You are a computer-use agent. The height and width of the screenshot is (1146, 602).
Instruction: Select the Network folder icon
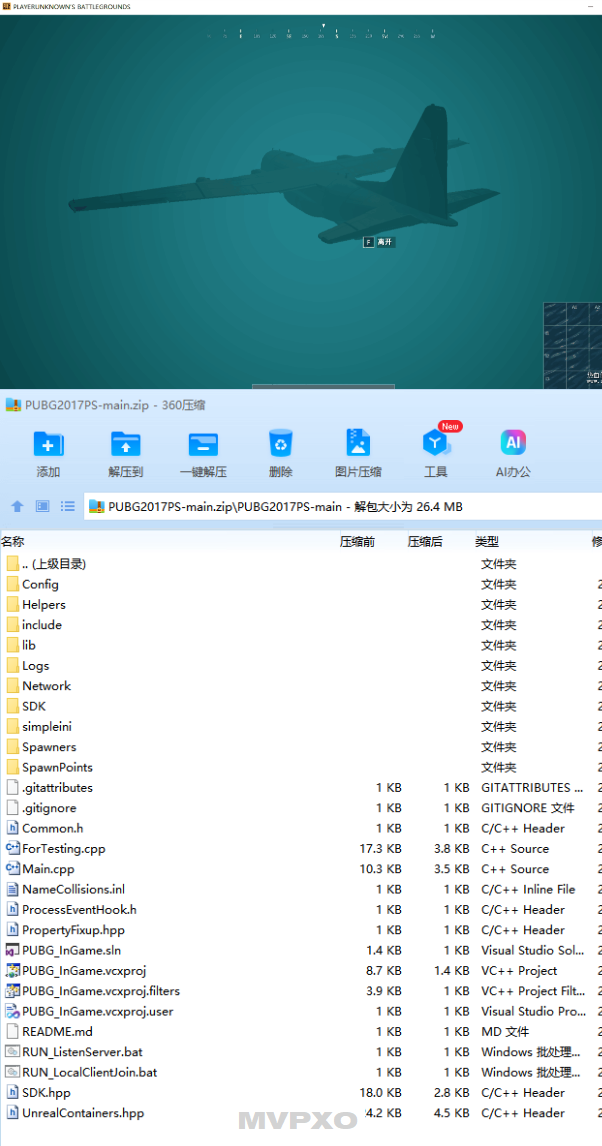12,686
